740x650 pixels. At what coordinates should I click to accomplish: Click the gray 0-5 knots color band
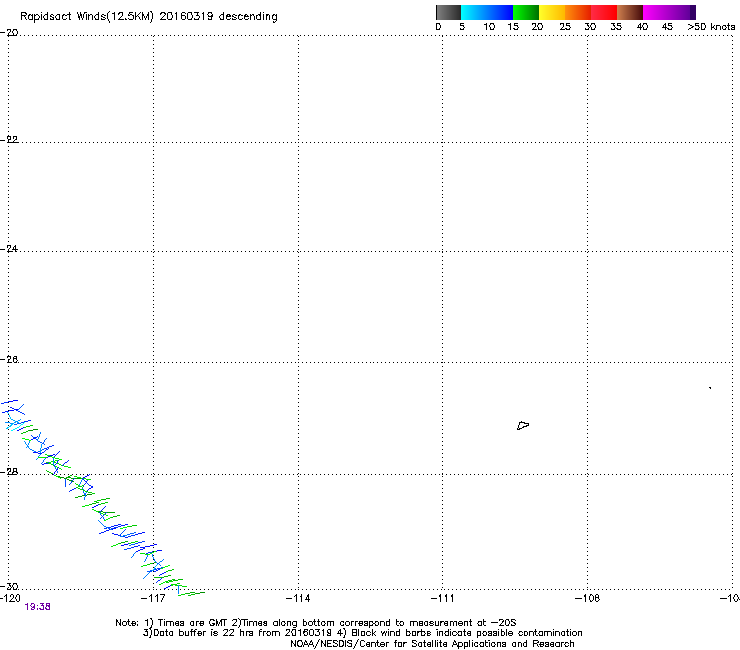448,12
